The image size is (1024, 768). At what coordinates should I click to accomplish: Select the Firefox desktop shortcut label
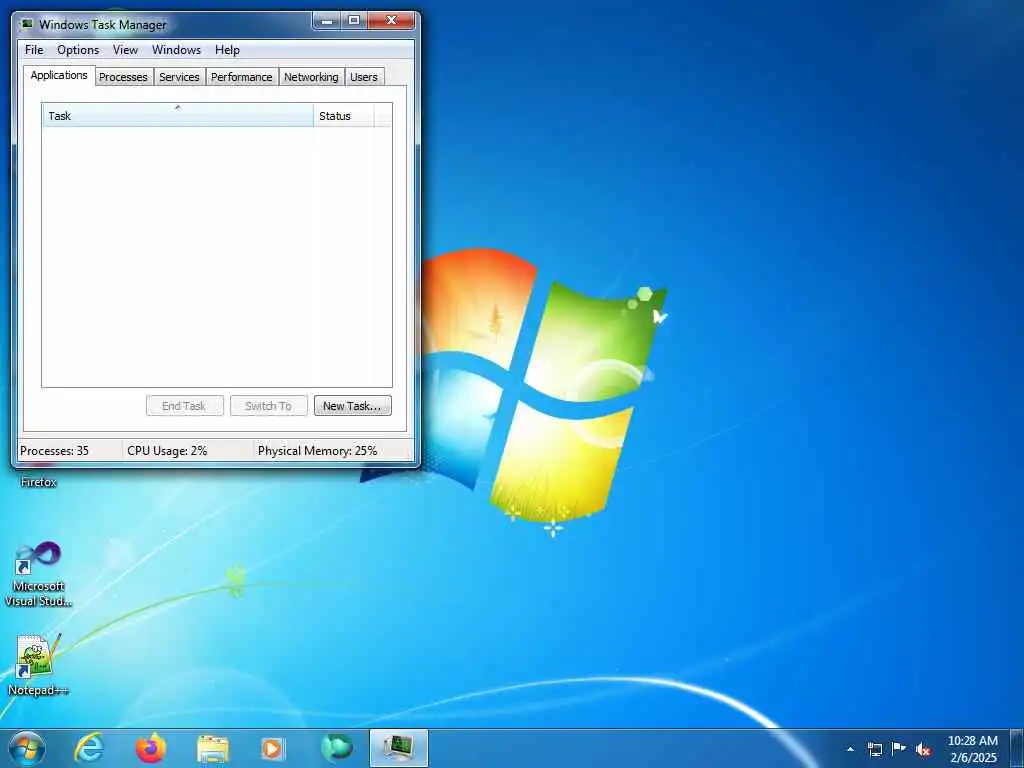pos(39,482)
